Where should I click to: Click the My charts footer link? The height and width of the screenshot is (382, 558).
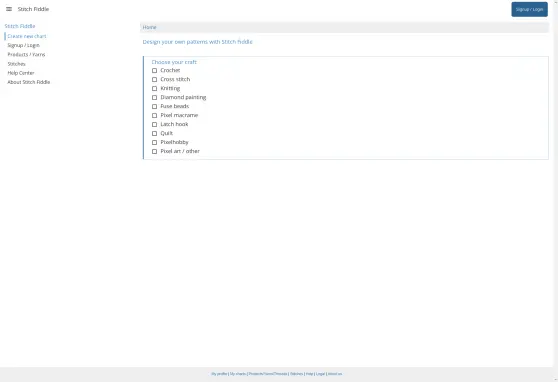point(238,374)
